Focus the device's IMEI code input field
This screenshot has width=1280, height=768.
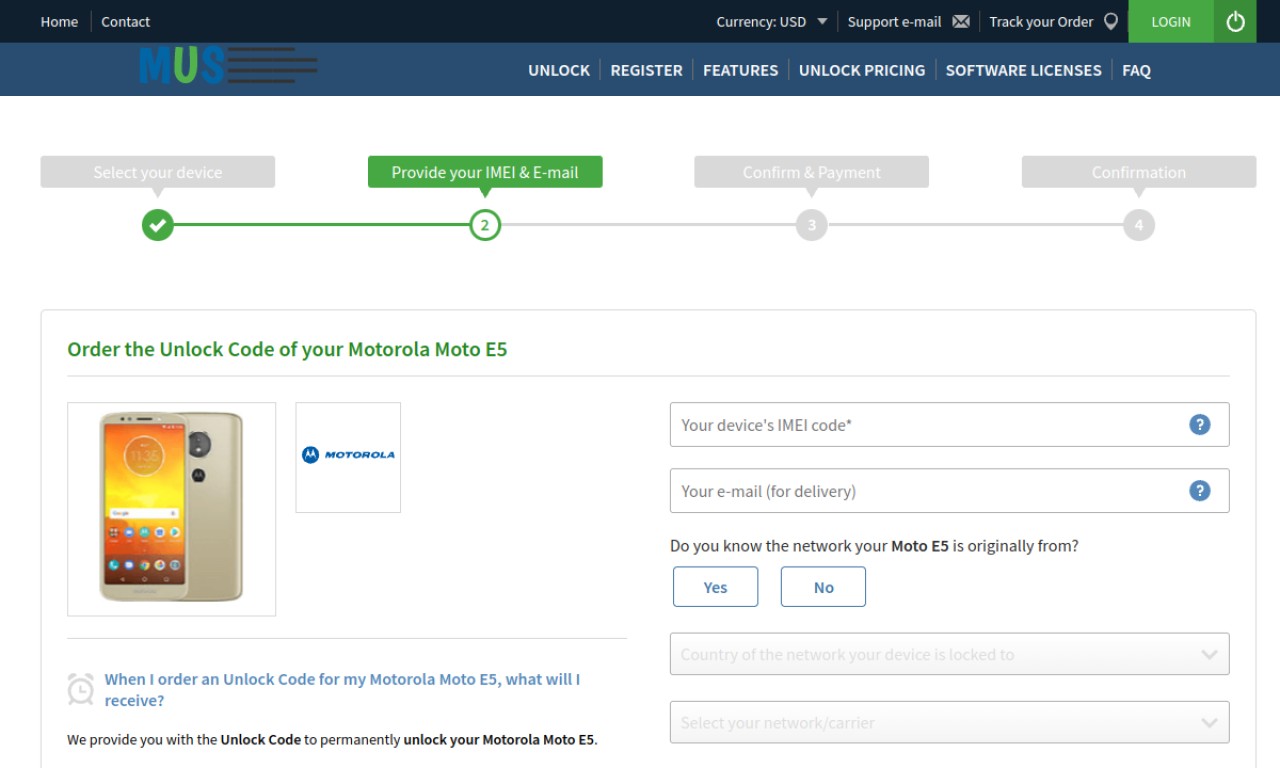(949, 425)
